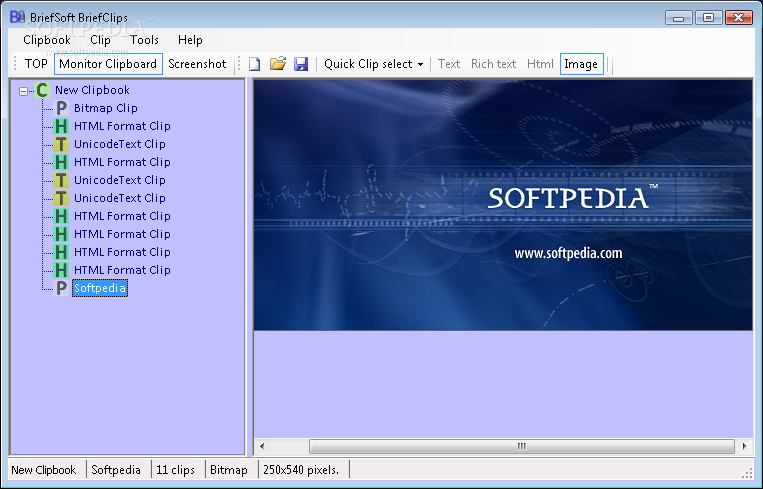Switch to Html view mode
The width and height of the screenshot is (763, 489).
[540, 64]
